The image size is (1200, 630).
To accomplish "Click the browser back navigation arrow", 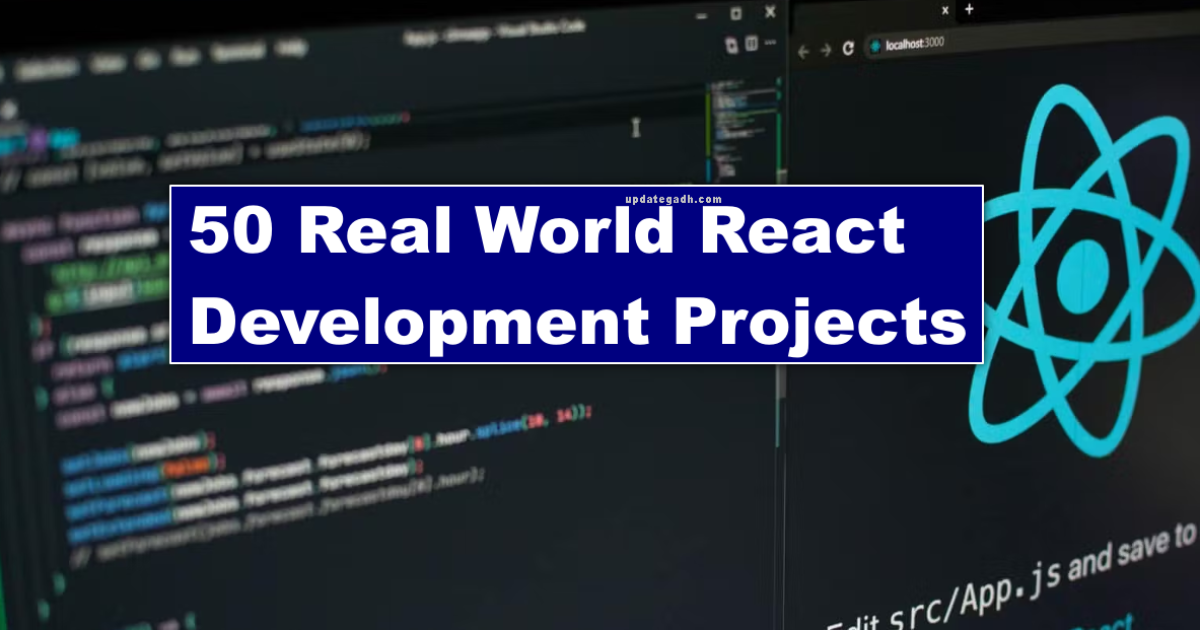I will [x=803, y=48].
